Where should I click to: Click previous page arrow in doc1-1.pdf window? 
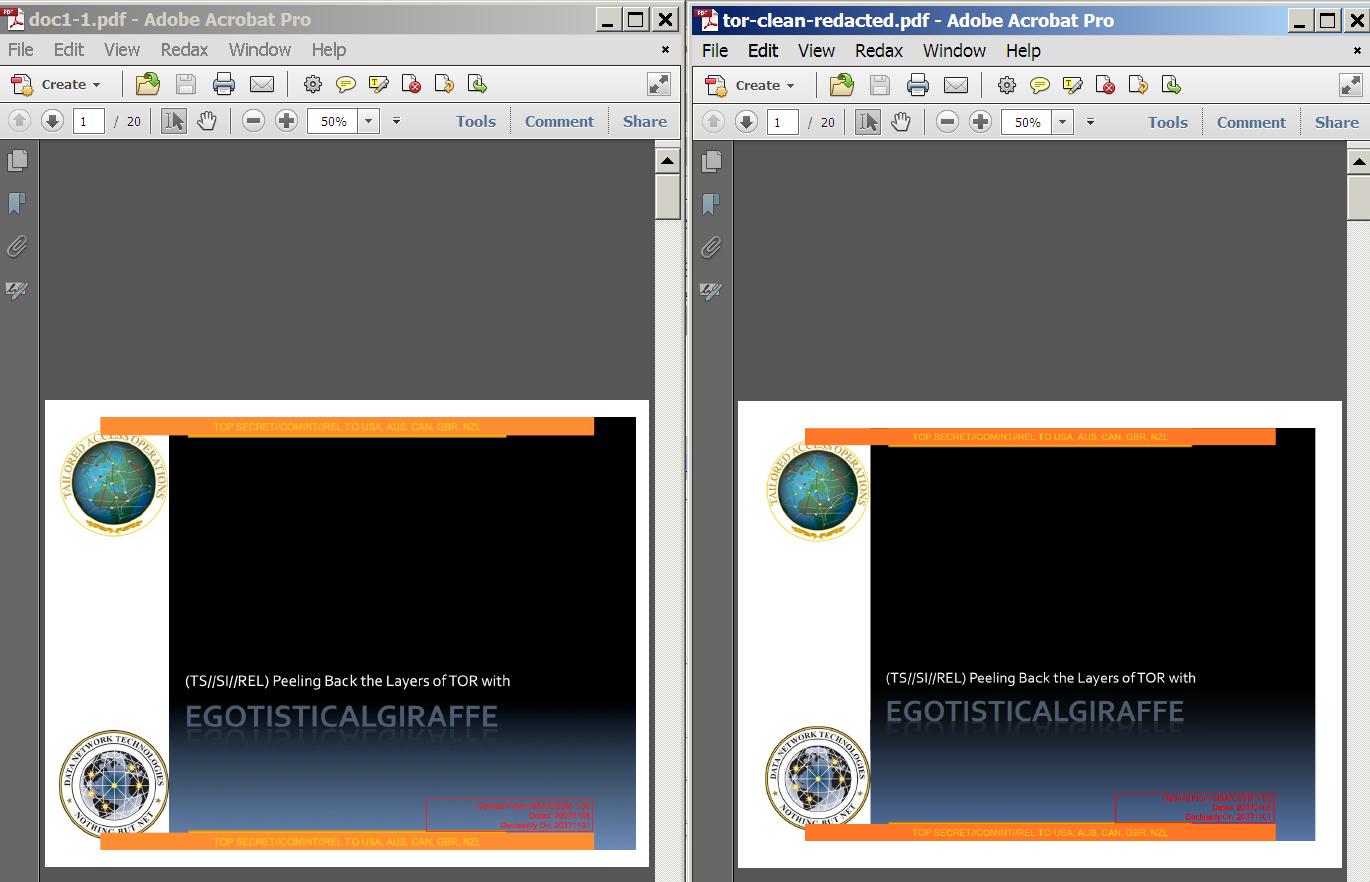tap(19, 121)
